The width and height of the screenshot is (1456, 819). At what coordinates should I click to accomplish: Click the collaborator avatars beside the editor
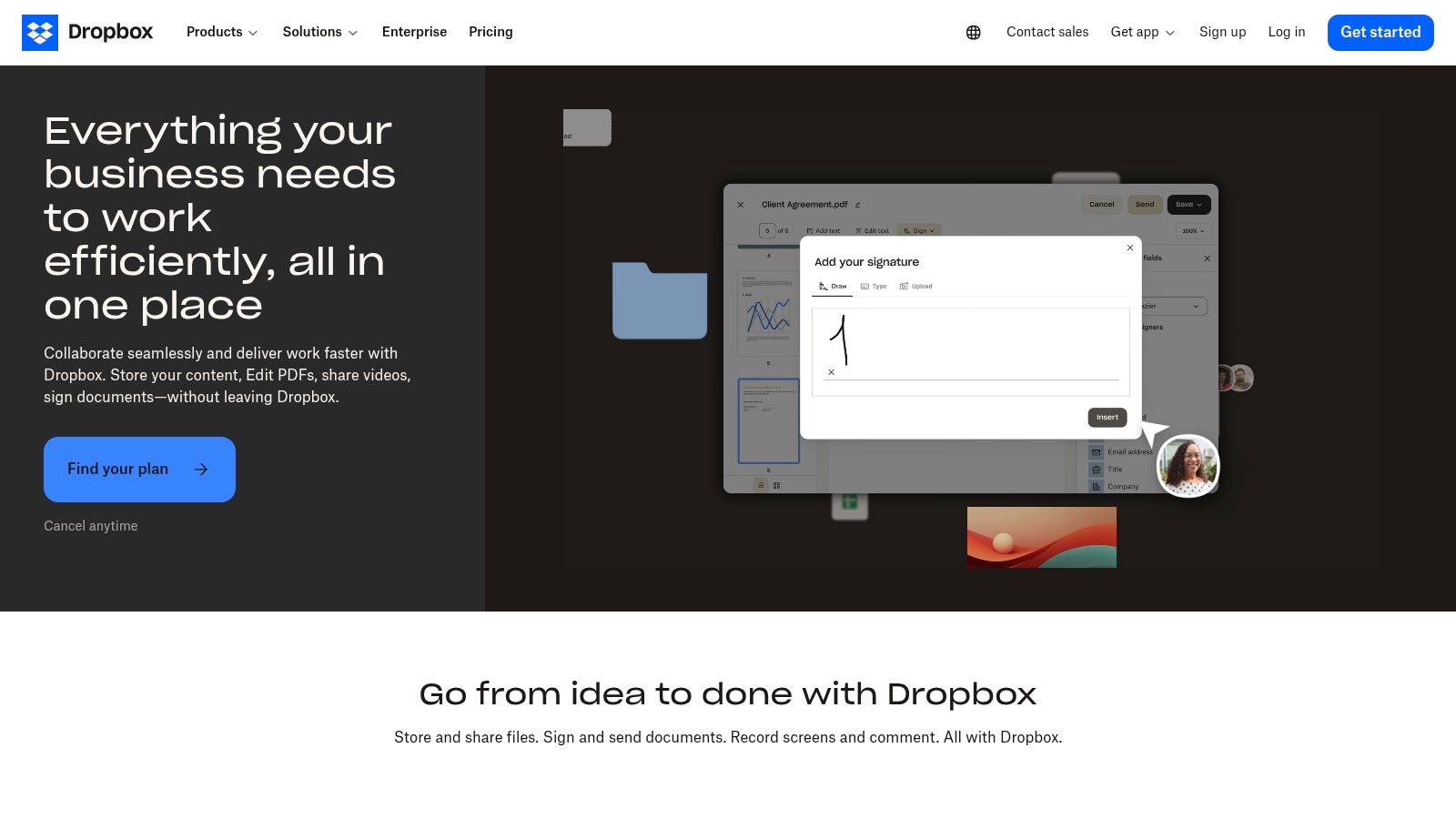point(1235,378)
